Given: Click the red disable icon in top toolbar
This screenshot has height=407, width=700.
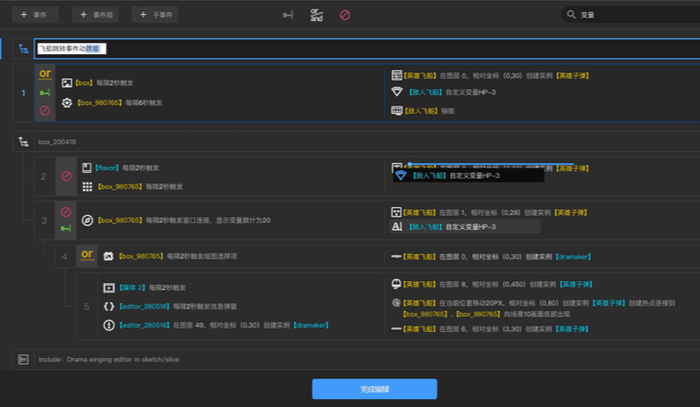Looking at the screenshot, I should [345, 15].
